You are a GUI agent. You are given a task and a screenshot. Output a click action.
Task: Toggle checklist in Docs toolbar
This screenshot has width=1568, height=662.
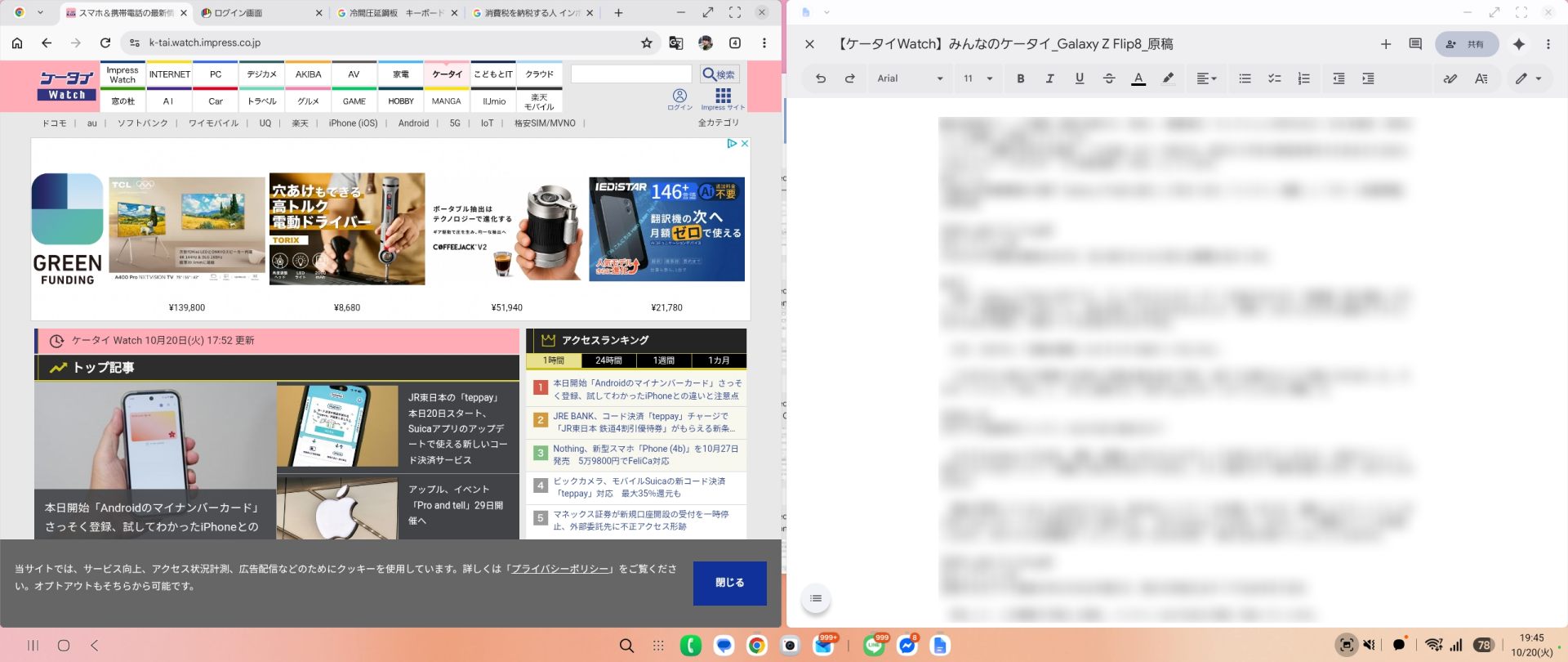point(1274,78)
